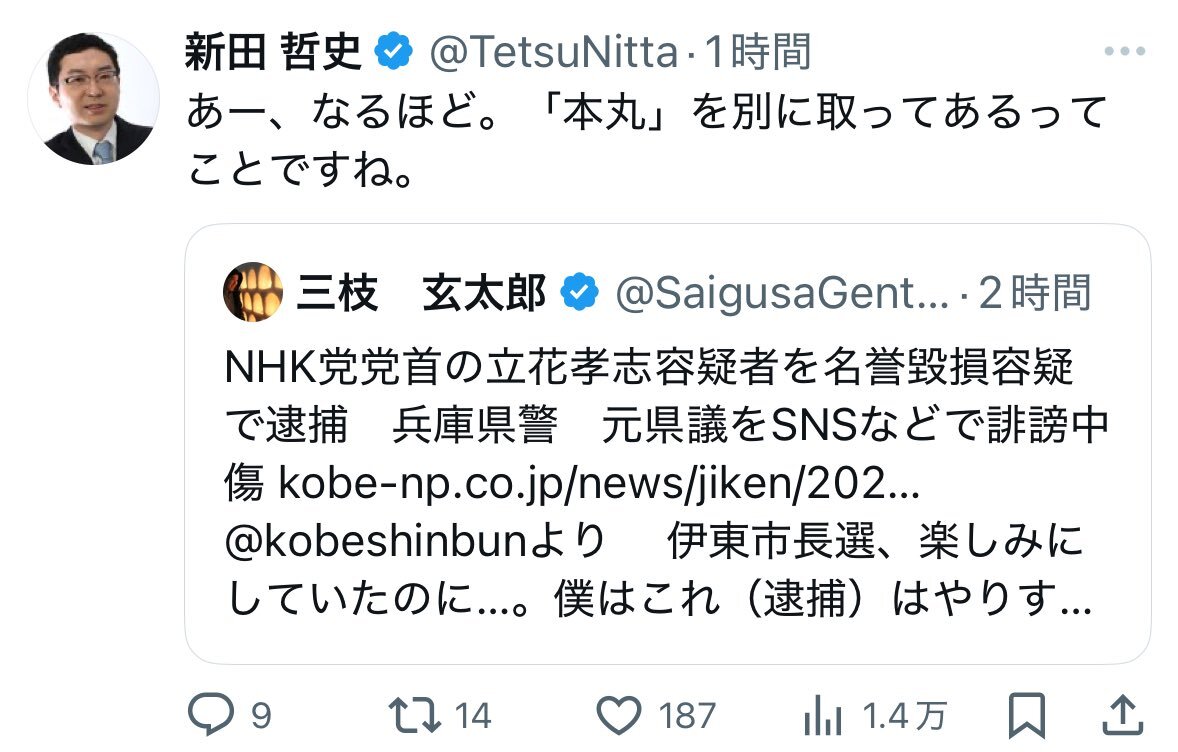1178x752 pixels.
Task: Click the 2時間 quoted tweet timestamp
Action: pyautogui.click(x=1034, y=294)
